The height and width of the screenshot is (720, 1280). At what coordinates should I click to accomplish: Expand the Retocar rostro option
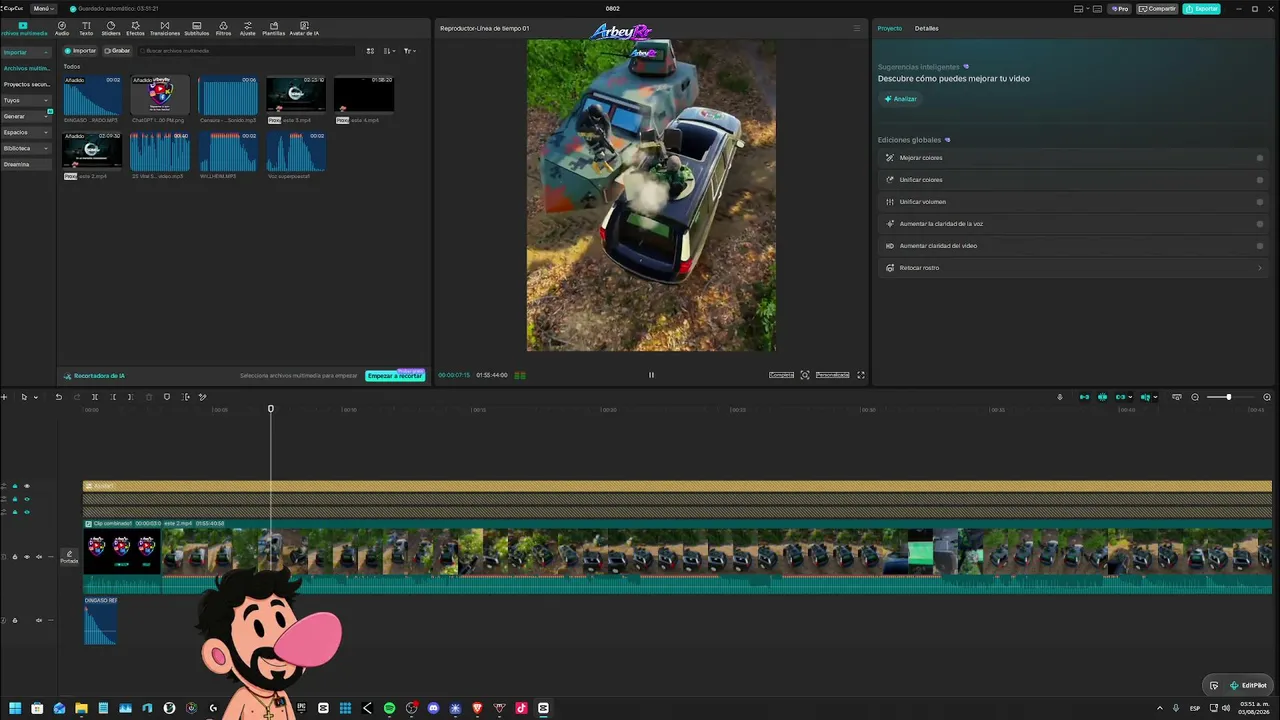coord(1259,268)
